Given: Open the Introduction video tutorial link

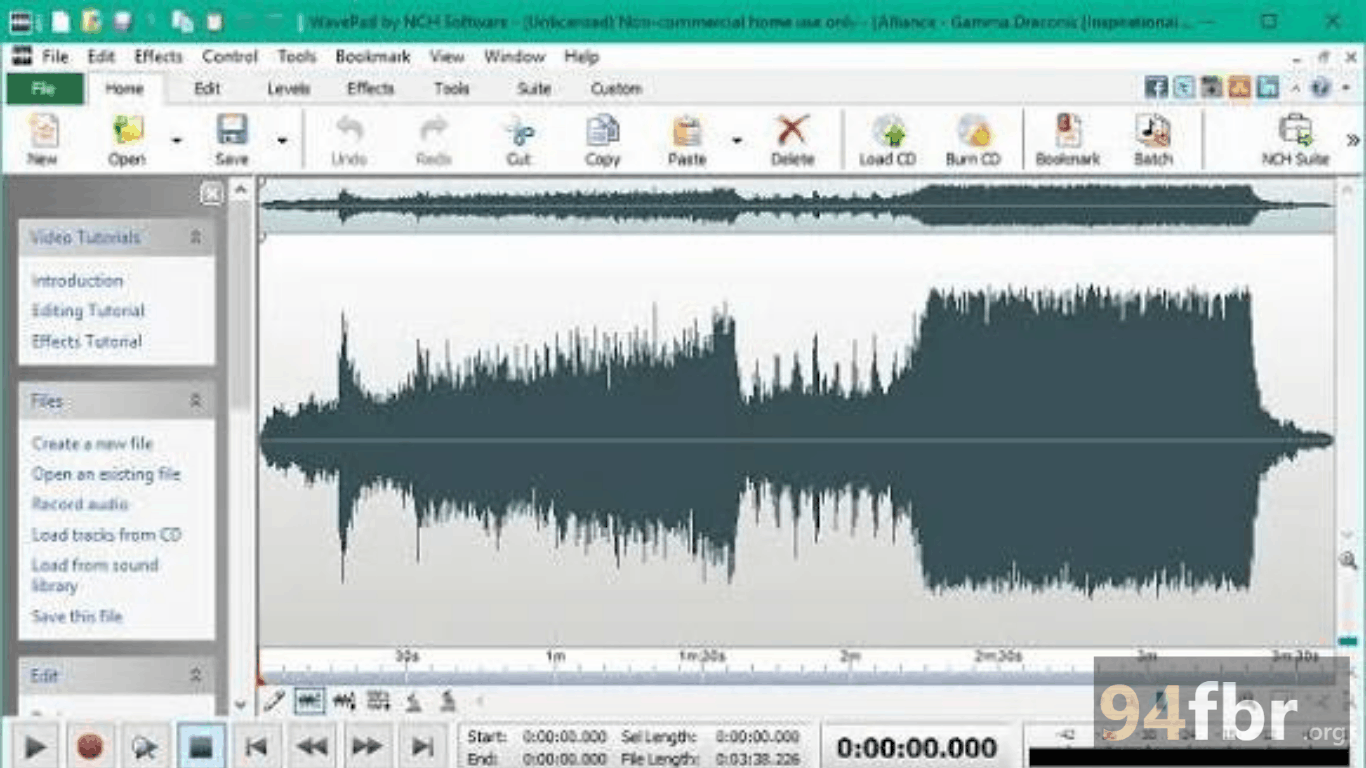Looking at the screenshot, I should [x=77, y=281].
